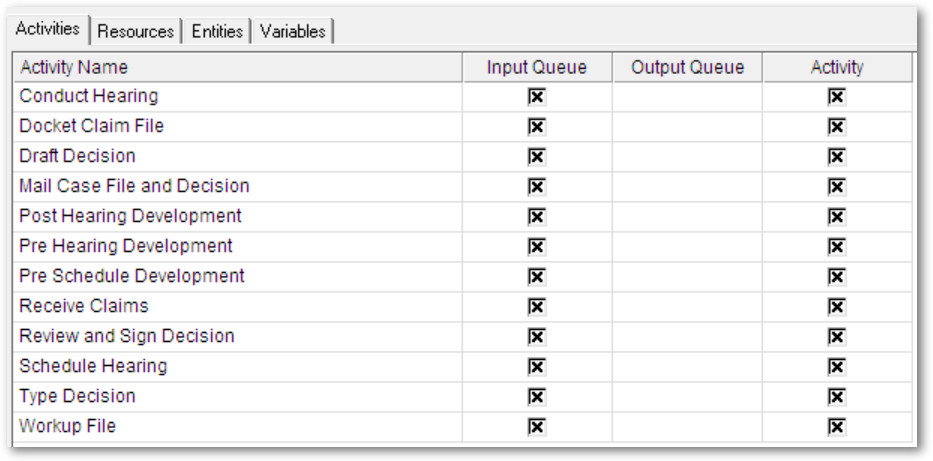Select the Type Decision row name
The width and height of the screenshot is (933, 461).
click(77, 396)
